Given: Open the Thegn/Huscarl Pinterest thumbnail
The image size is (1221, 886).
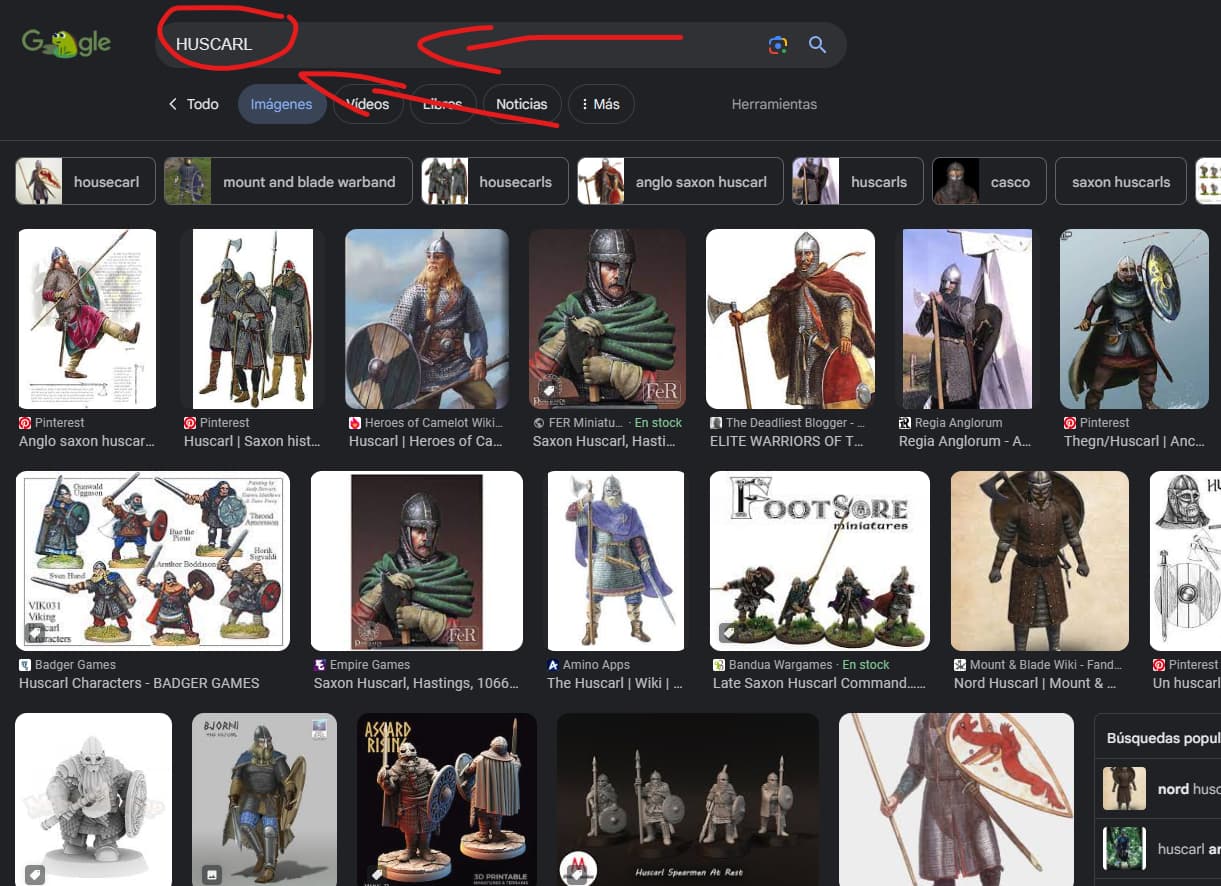Looking at the screenshot, I should point(1134,319).
